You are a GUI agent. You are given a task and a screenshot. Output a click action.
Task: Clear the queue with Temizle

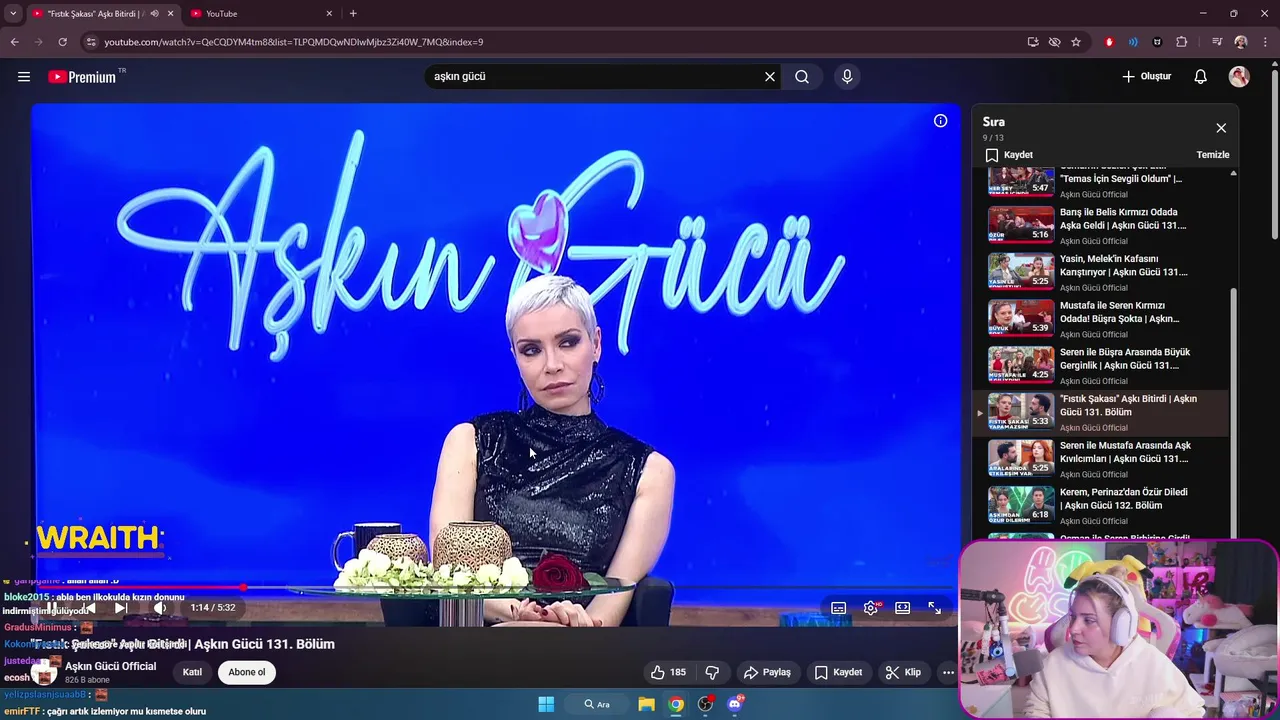click(x=1213, y=155)
